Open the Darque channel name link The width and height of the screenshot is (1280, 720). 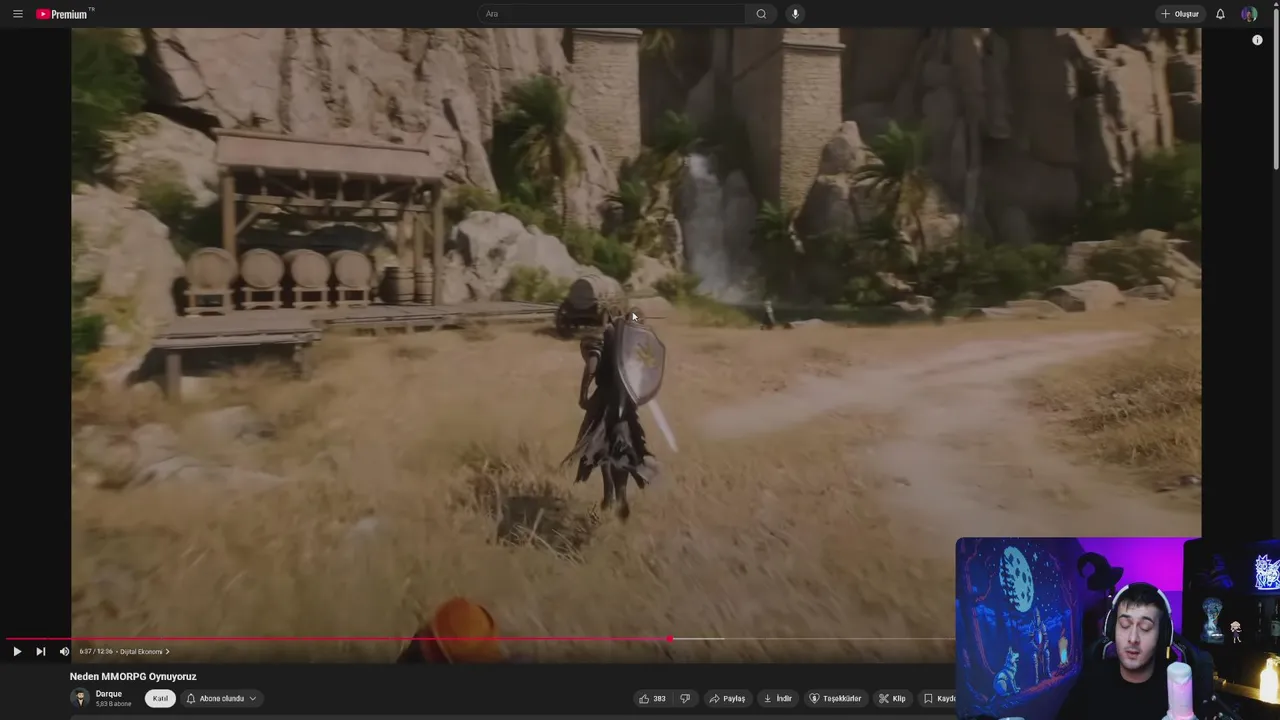tap(109, 694)
